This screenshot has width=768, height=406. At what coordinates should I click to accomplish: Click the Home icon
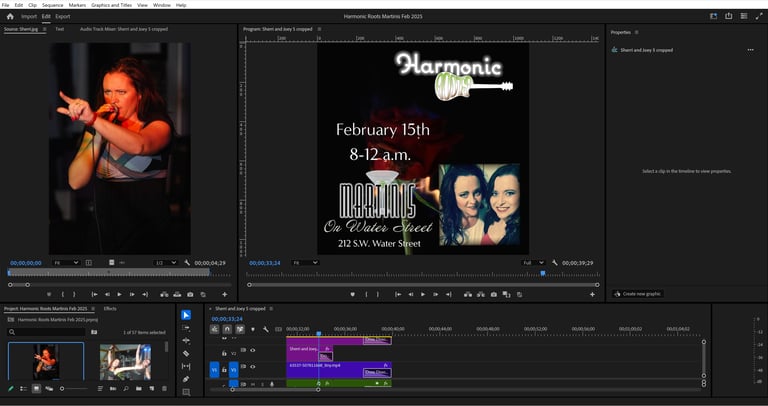point(10,16)
